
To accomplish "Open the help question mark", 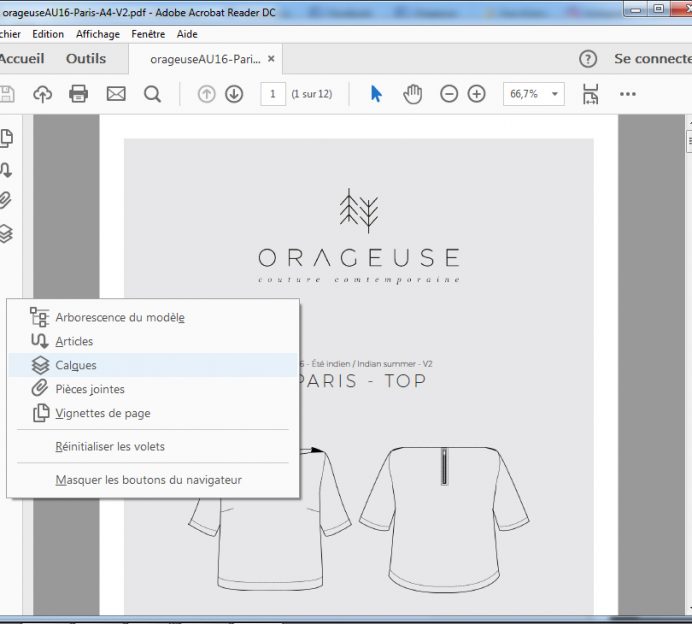I will pos(588,59).
